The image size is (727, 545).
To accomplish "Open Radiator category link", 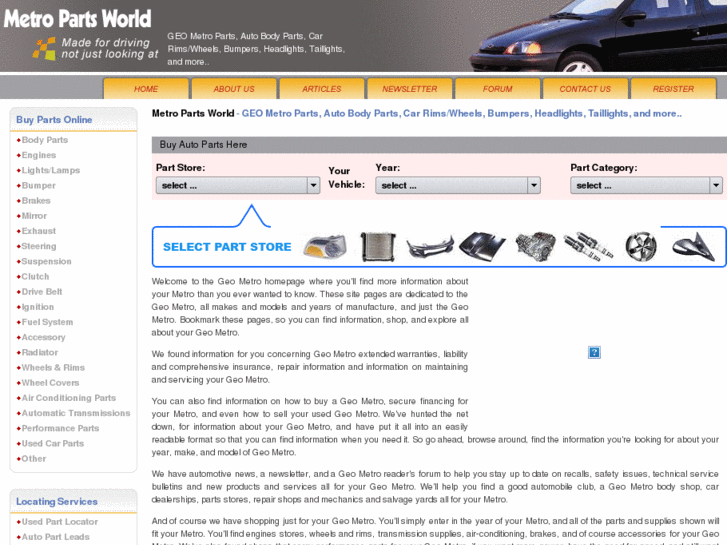I will 40,353.
